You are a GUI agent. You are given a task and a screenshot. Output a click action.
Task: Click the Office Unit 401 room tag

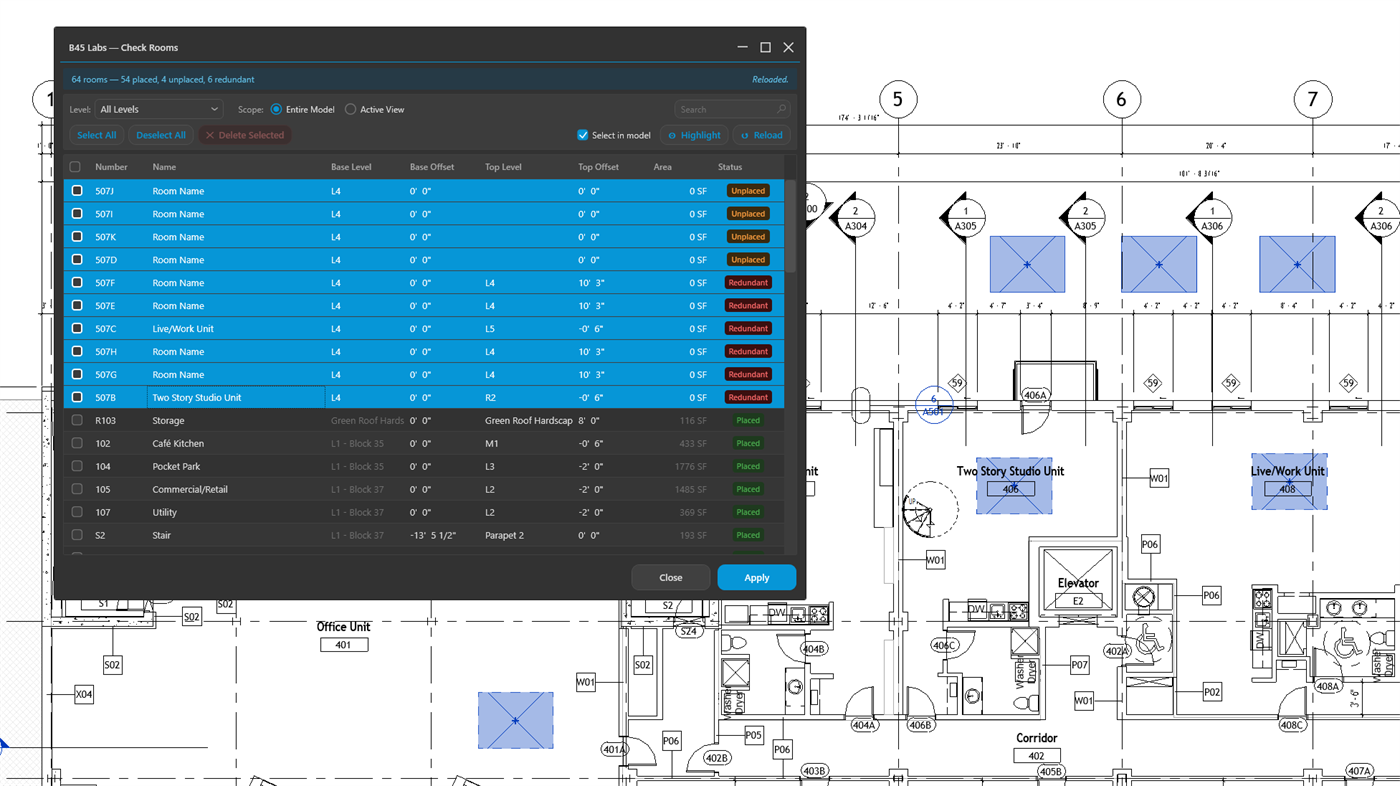click(344, 645)
